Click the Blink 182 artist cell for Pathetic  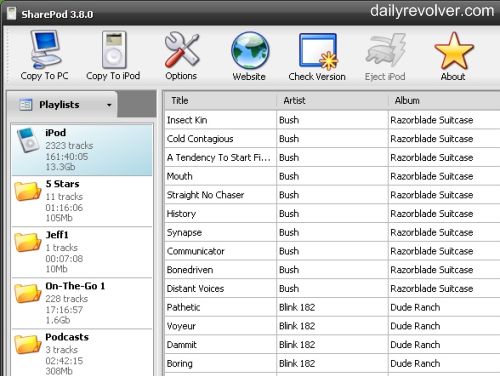pyautogui.click(x=332, y=307)
